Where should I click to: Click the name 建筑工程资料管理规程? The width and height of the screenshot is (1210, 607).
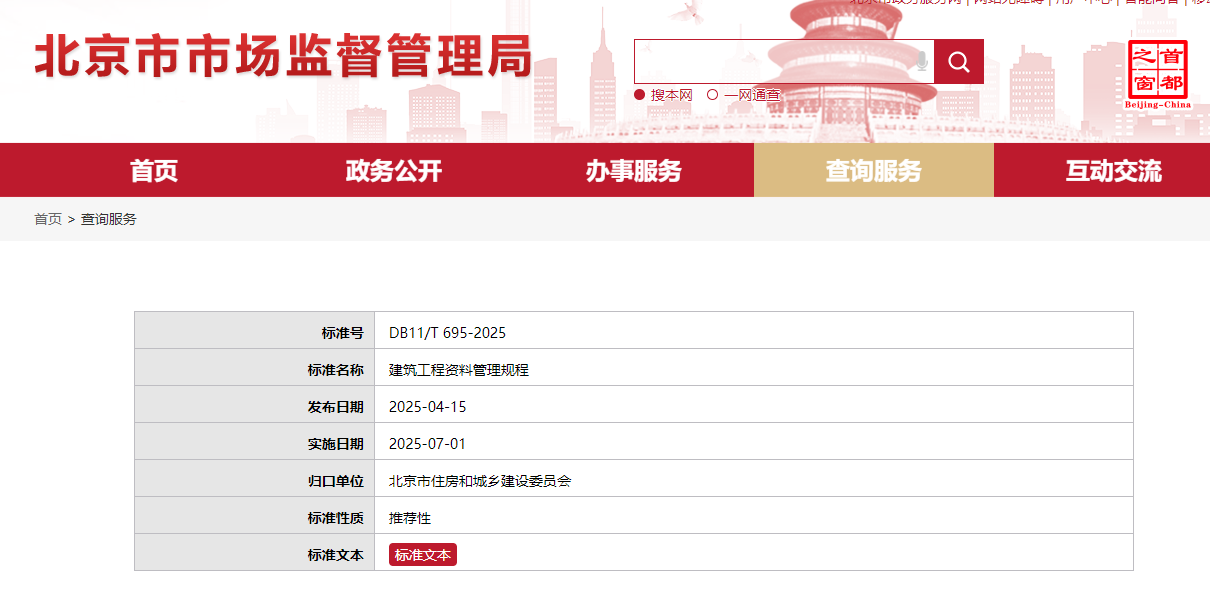coord(459,370)
